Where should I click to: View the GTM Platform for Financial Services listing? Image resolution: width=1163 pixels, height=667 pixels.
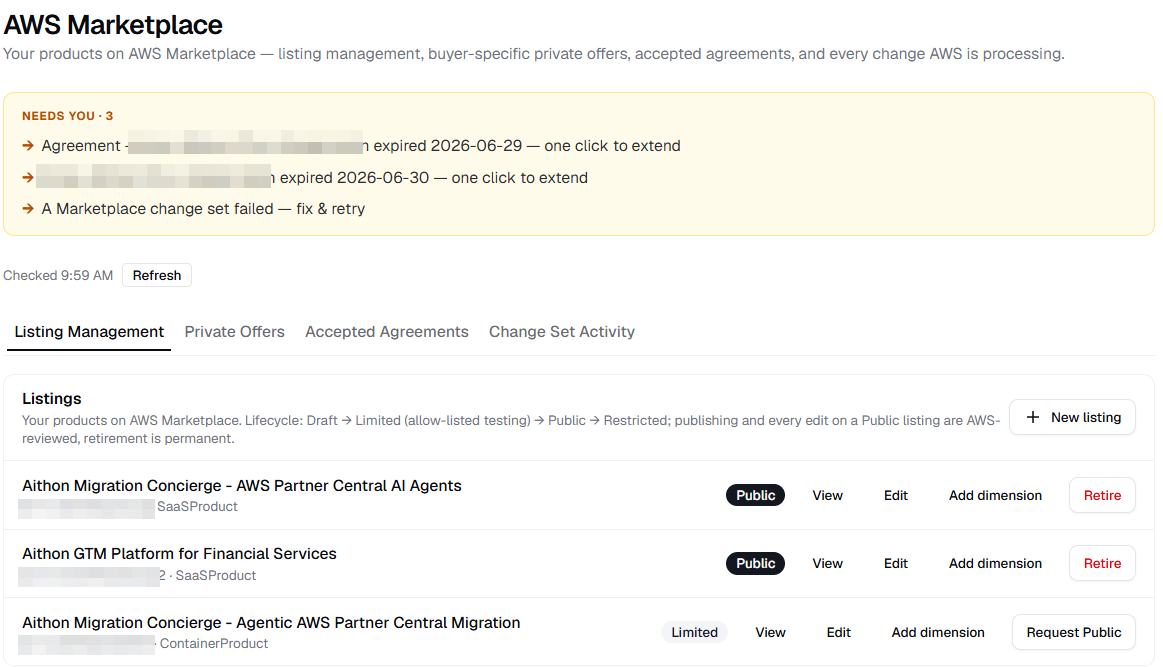tap(827, 564)
